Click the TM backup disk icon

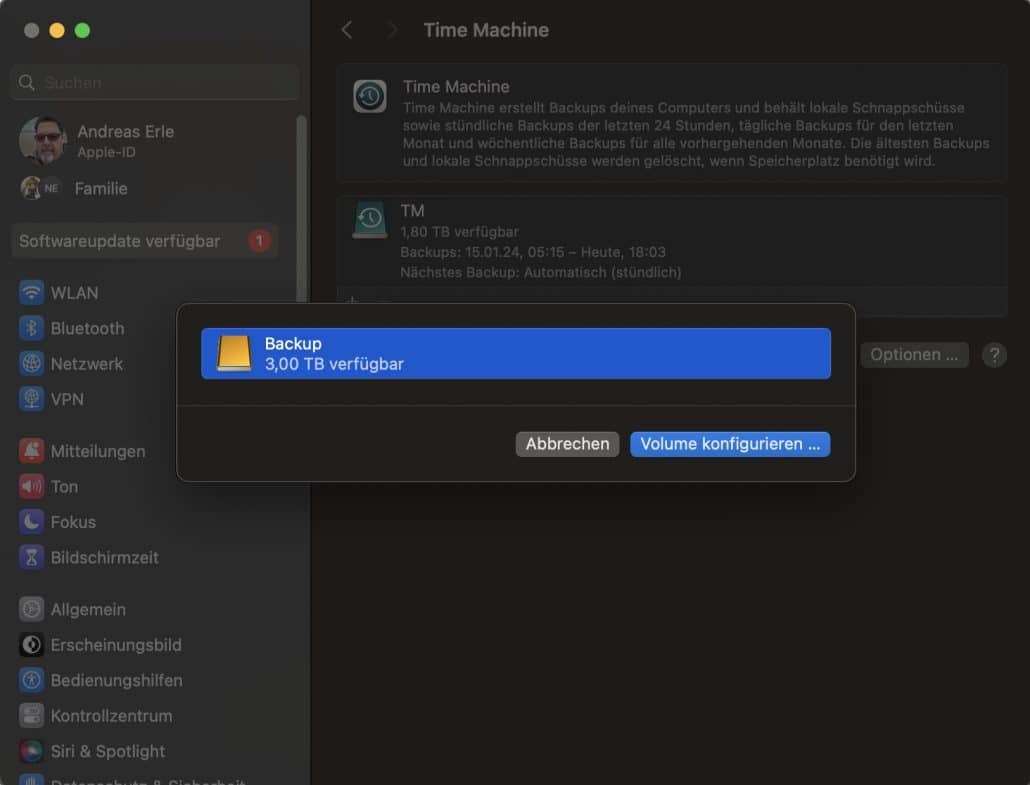pos(370,220)
